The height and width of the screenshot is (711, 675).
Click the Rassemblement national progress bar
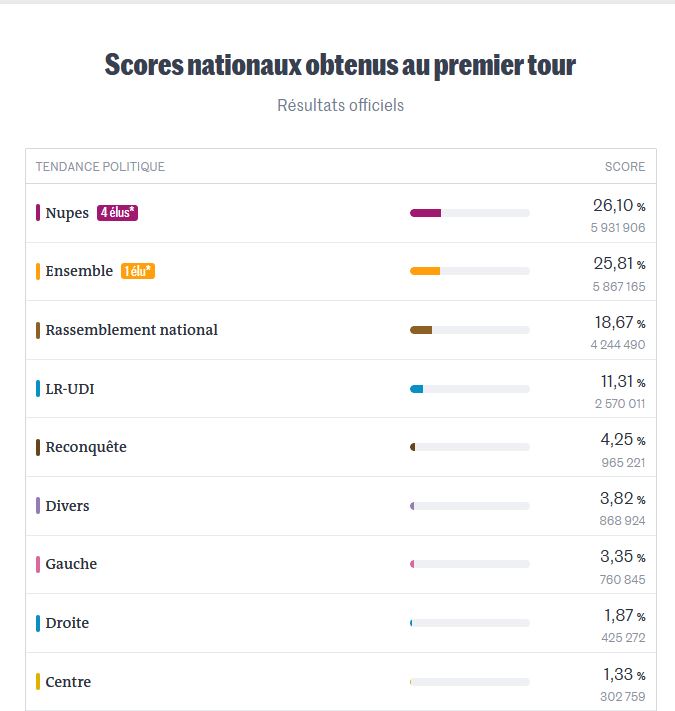[469, 330]
